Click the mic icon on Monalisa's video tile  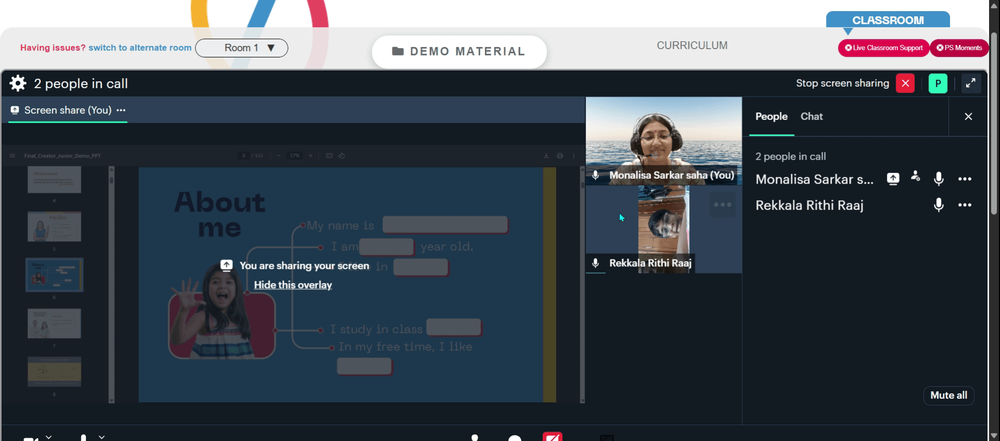(596, 175)
